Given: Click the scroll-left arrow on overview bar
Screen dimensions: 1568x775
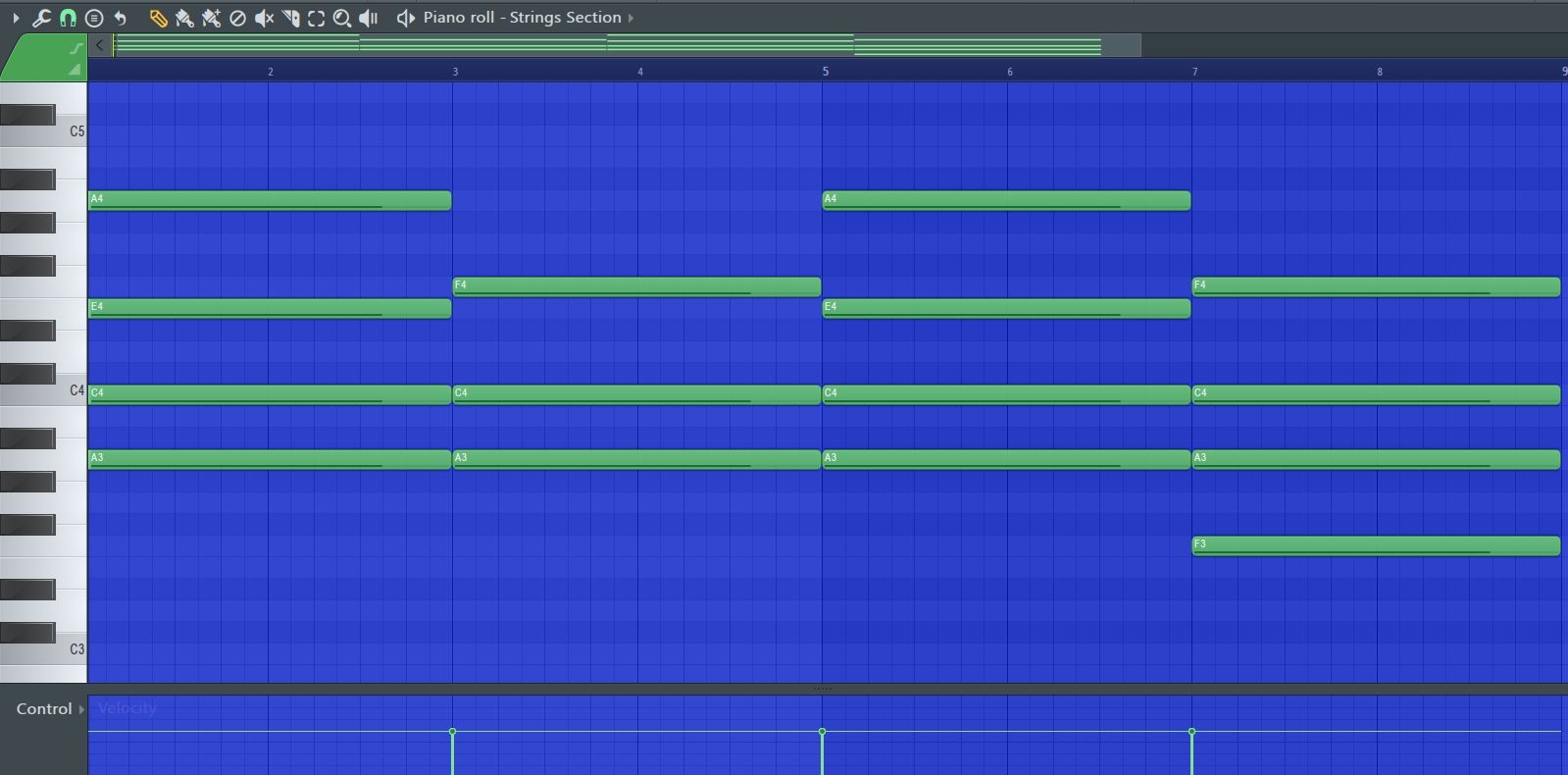Looking at the screenshot, I should (x=100, y=45).
